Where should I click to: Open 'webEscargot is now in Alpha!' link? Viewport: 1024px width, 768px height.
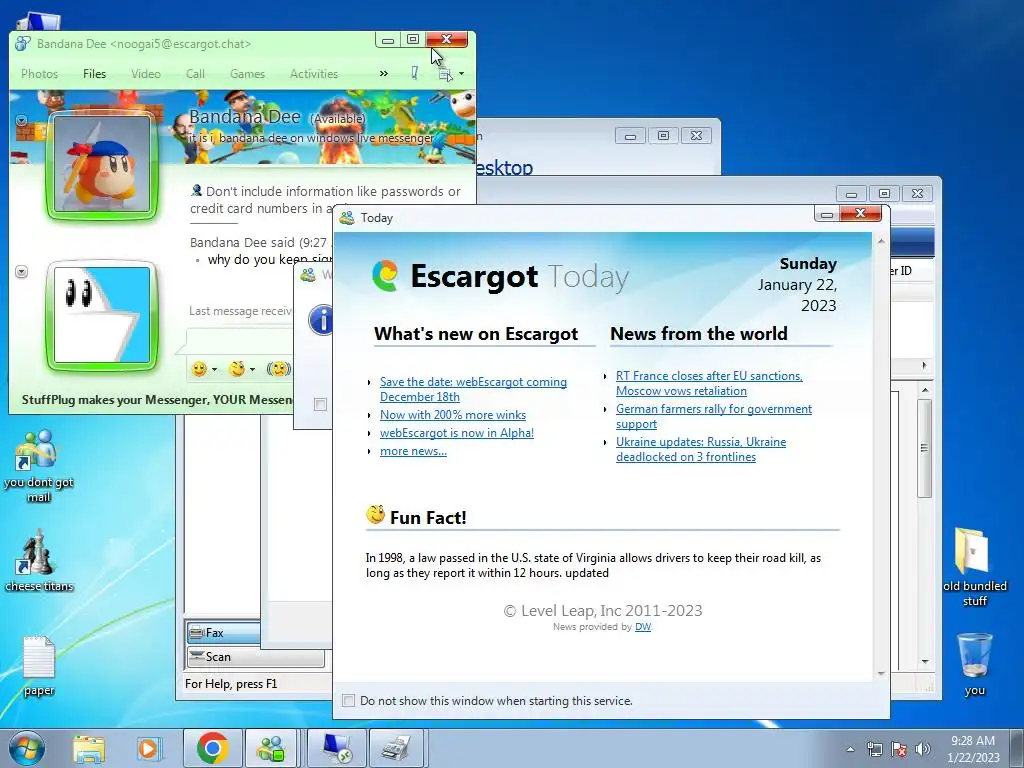click(456, 433)
